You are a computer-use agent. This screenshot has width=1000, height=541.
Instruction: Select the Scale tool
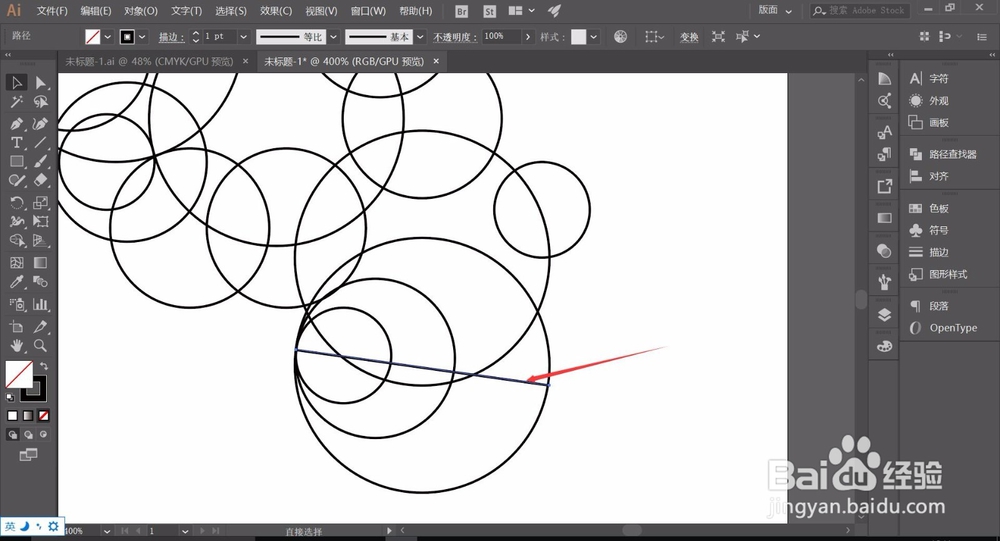(41, 203)
